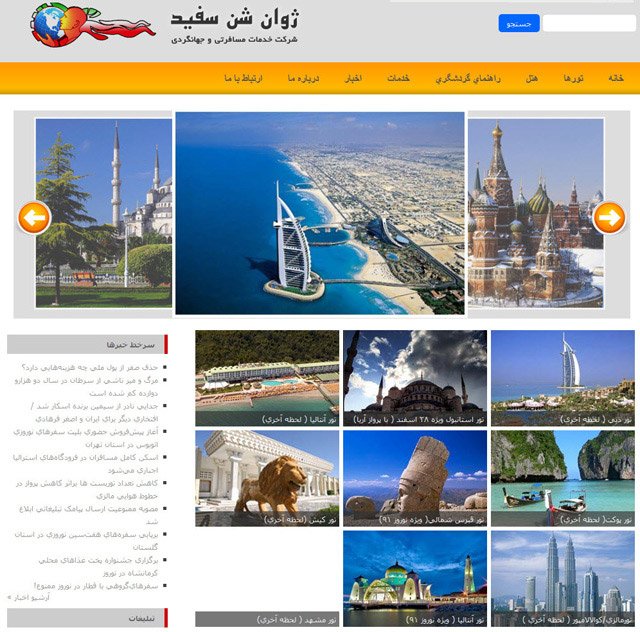Select the Istanbul mosque carousel image
The width and height of the screenshot is (640, 632).
pos(104,213)
